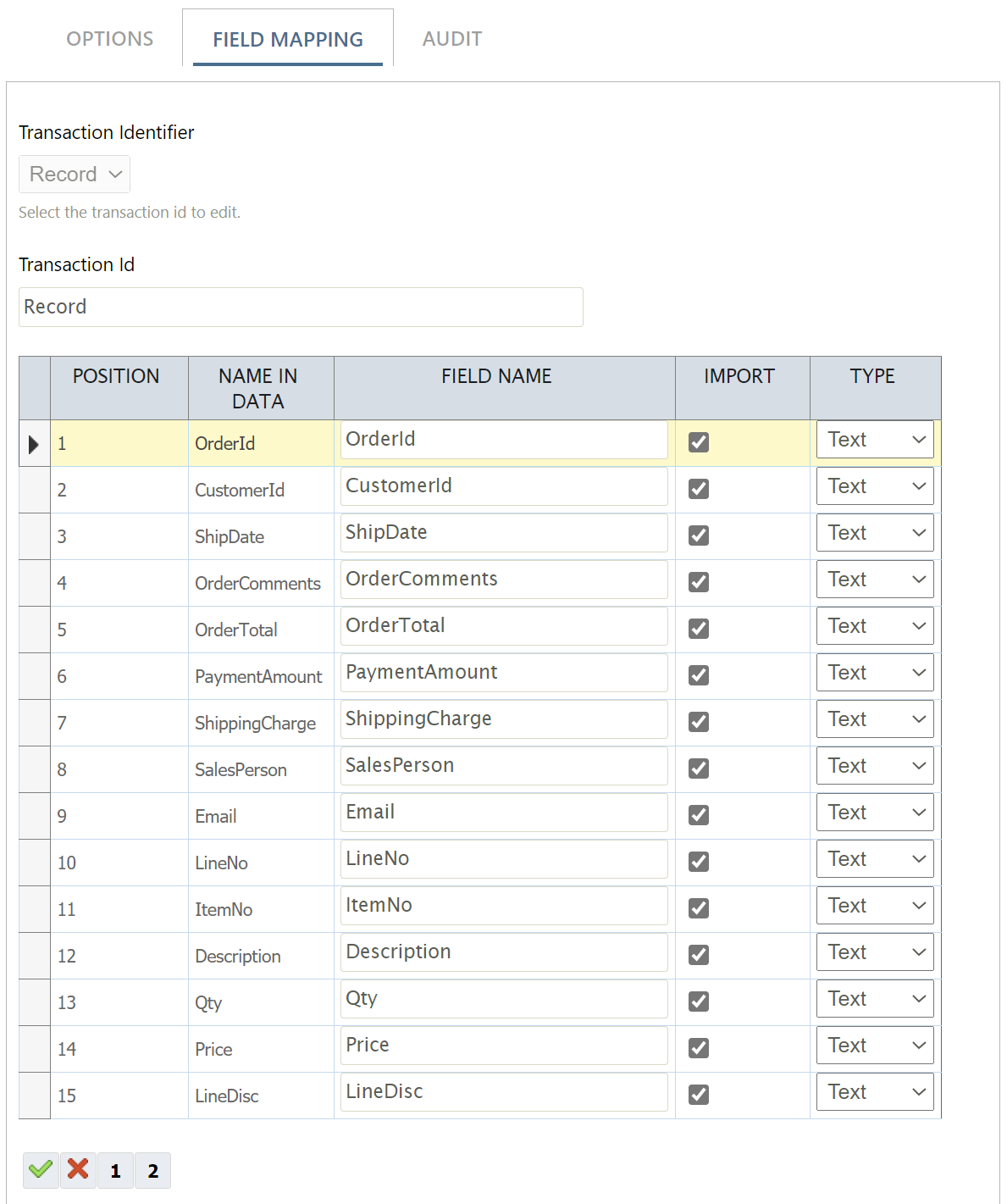
Task: Uncheck Import for the Qty row
Action: coord(698,1001)
